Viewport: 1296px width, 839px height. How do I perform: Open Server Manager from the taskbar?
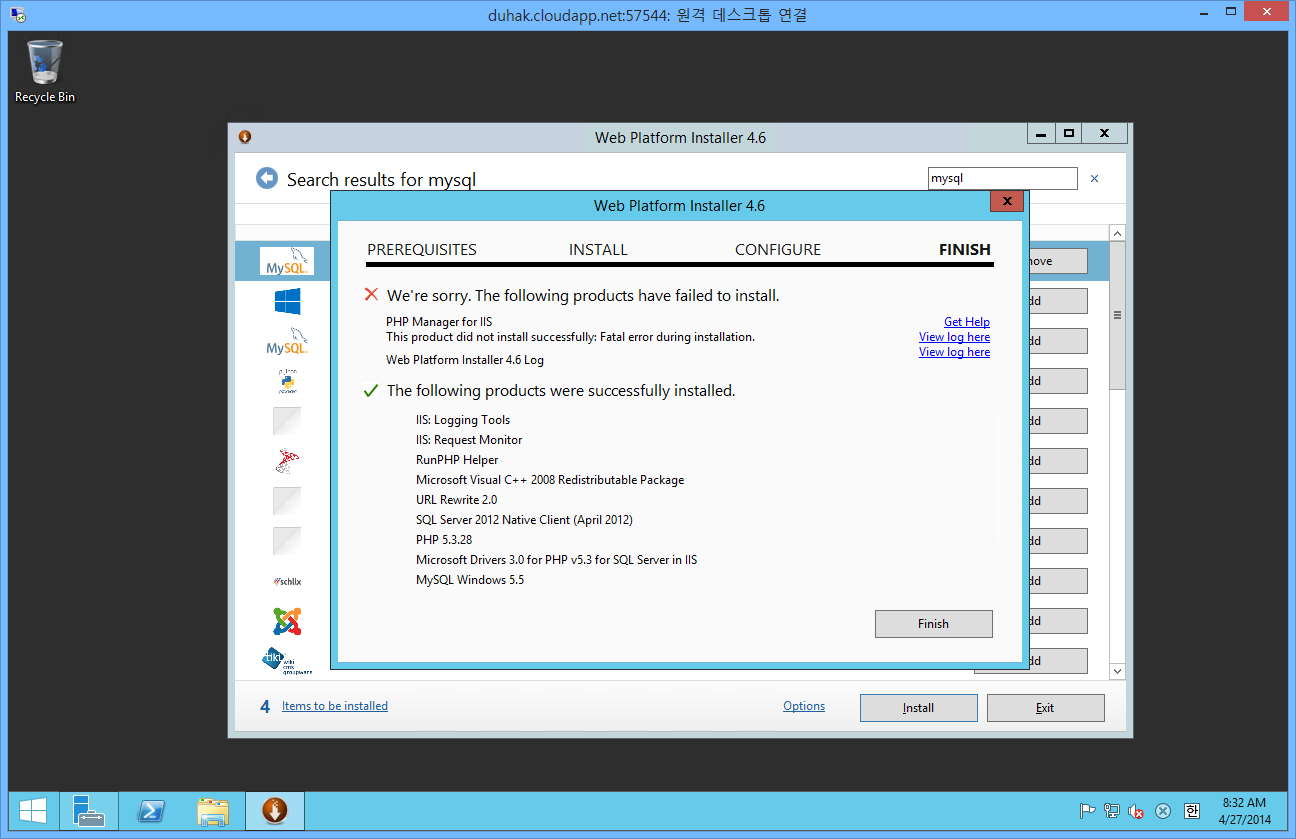[x=89, y=811]
